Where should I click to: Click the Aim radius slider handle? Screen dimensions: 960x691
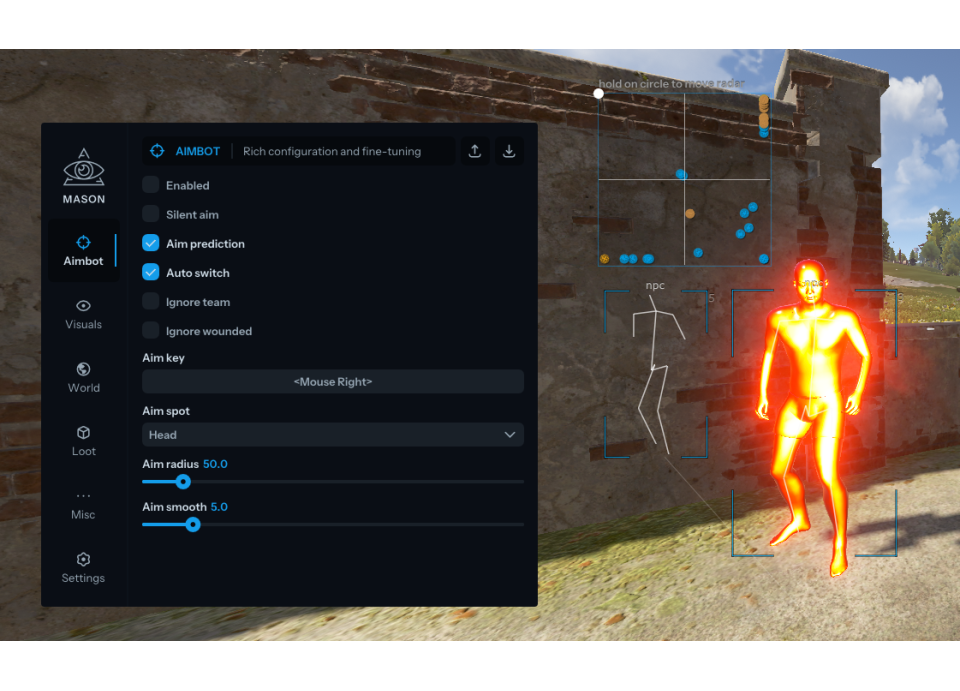pos(183,482)
